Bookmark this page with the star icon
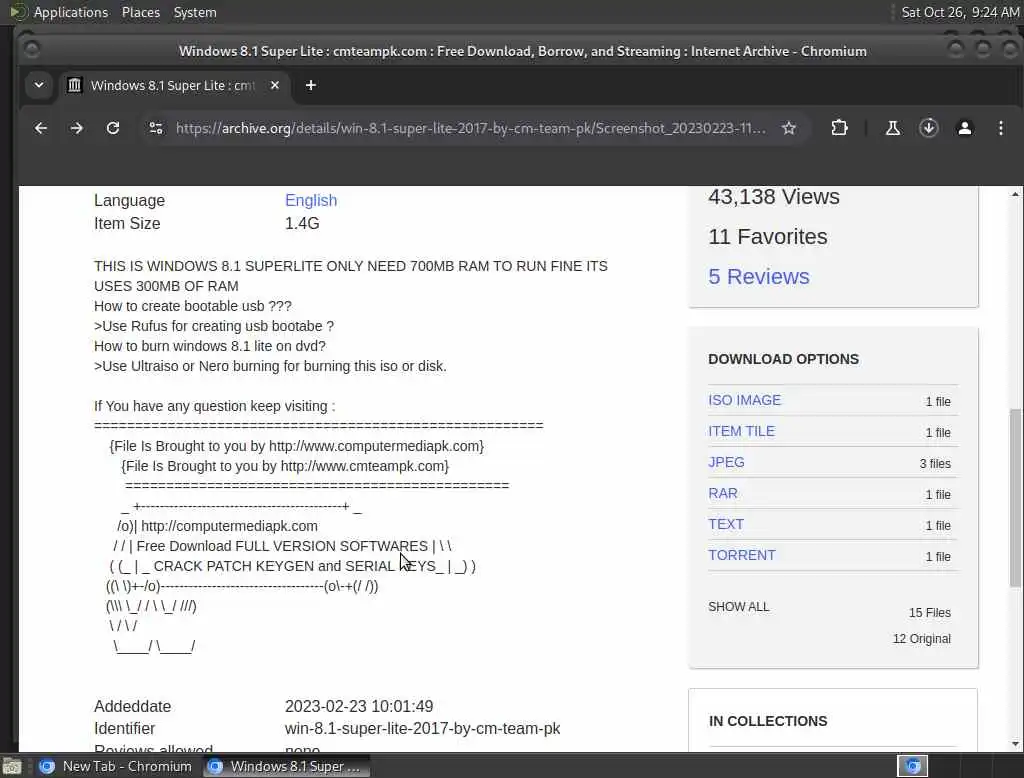This screenshot has width=1024, height=778. coord(789,129)
